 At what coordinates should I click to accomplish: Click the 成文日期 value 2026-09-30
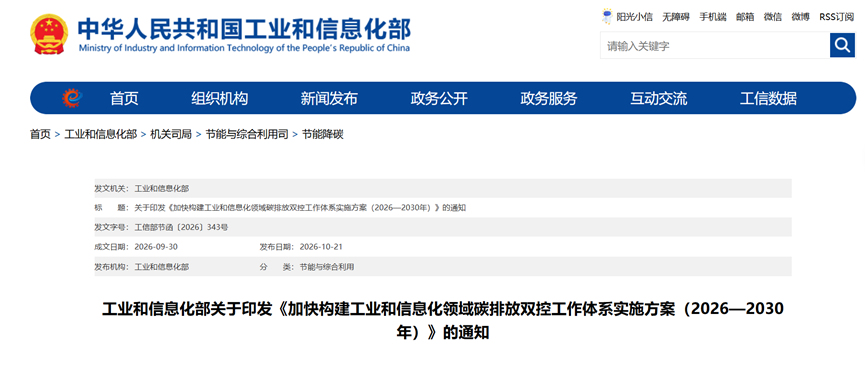click(156, 247)
